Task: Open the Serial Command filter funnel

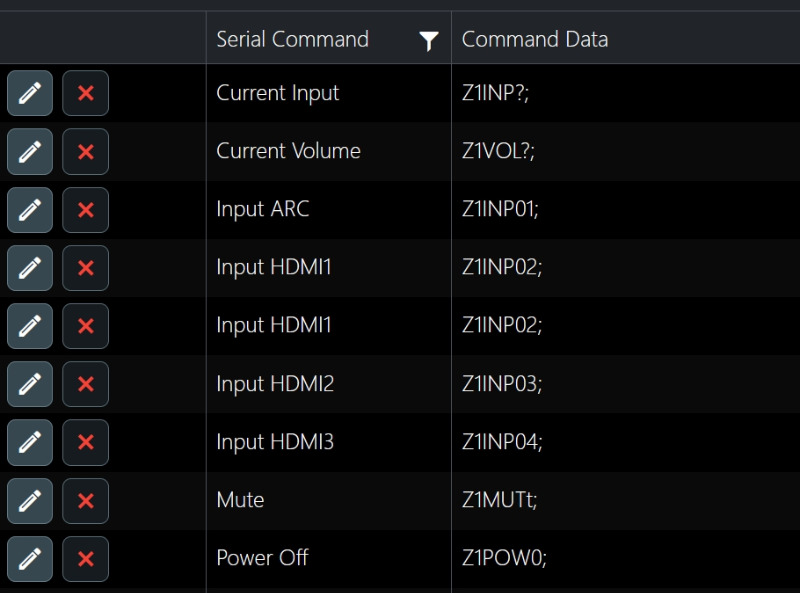Action: [429, 41]
